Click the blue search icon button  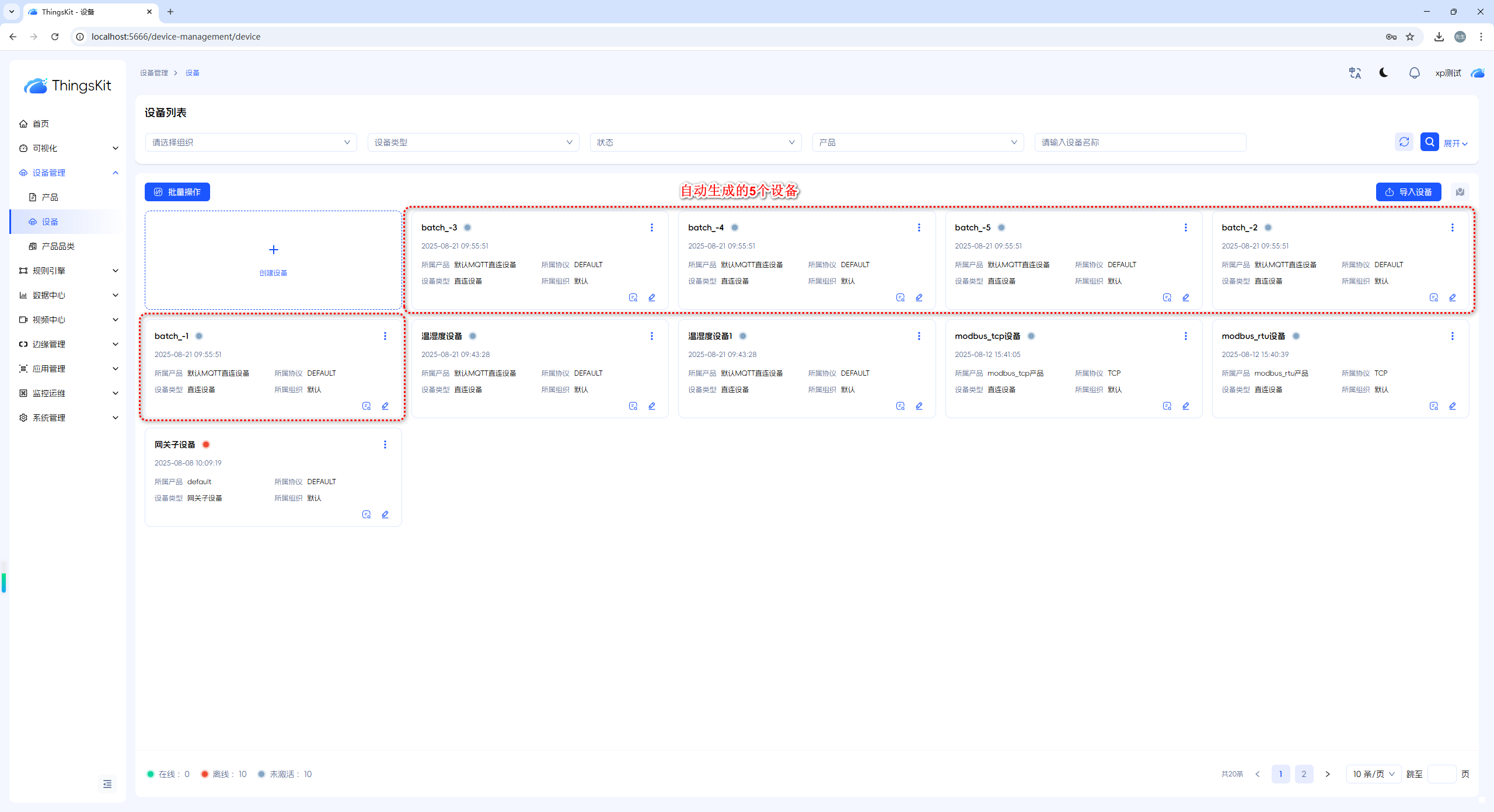click(1429, 142)
